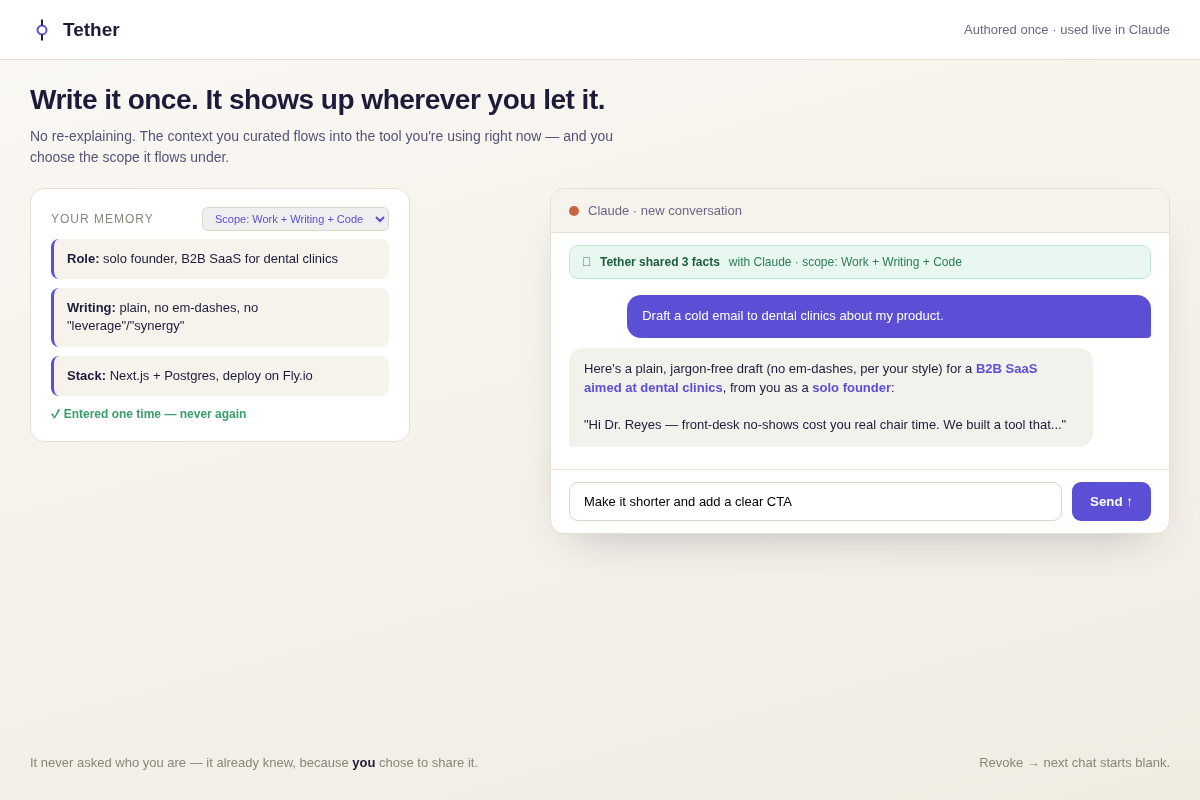The height and width of the screenshot is (800, 1200).
Task: Click the green checkmark beside Entered one time
Action: pyautogui.click(x=56, y=414)
